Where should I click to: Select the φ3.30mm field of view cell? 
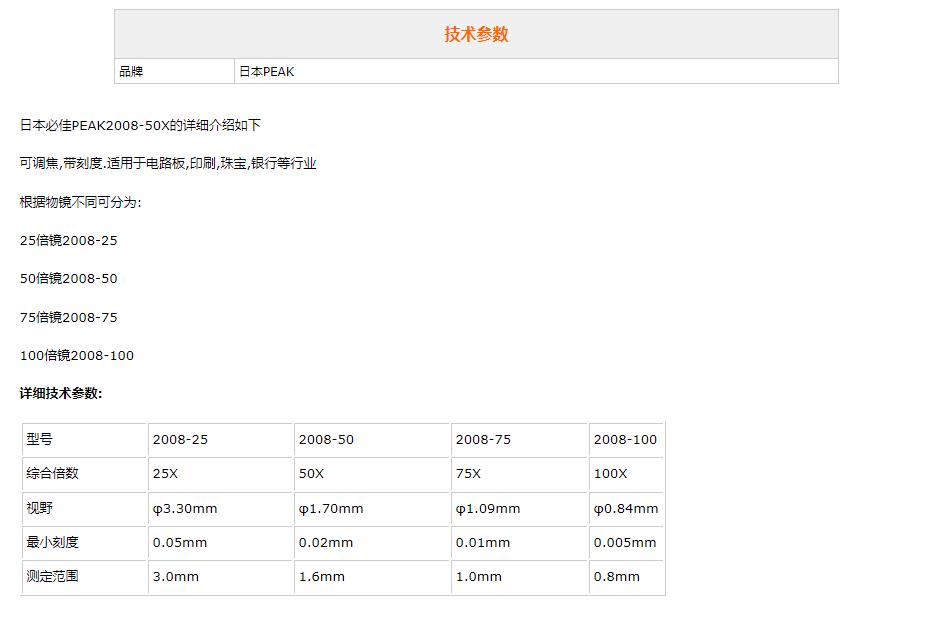185,508
